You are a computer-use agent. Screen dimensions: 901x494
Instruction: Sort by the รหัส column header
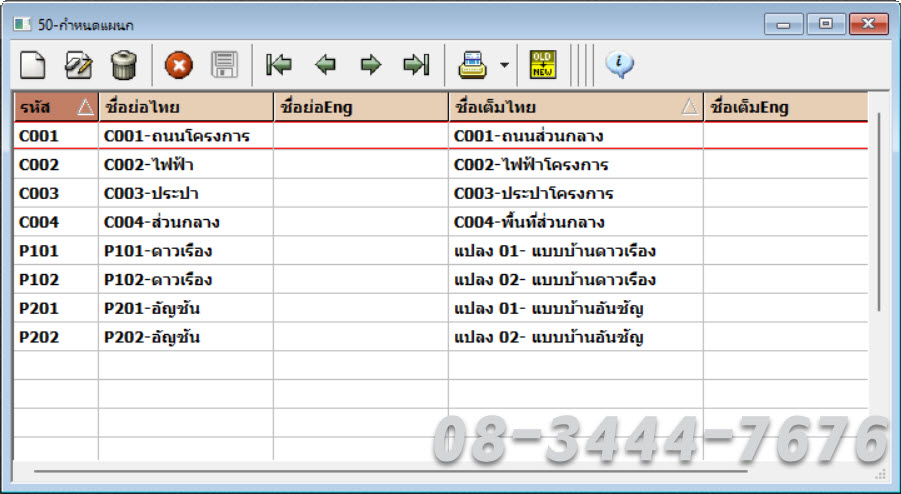click(56, 107)
